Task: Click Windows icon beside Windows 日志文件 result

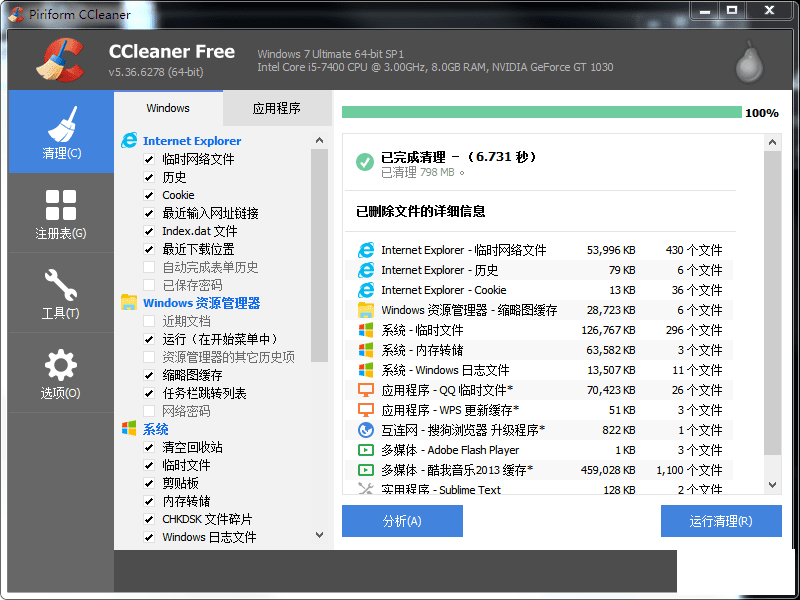Action: [366, 370]
